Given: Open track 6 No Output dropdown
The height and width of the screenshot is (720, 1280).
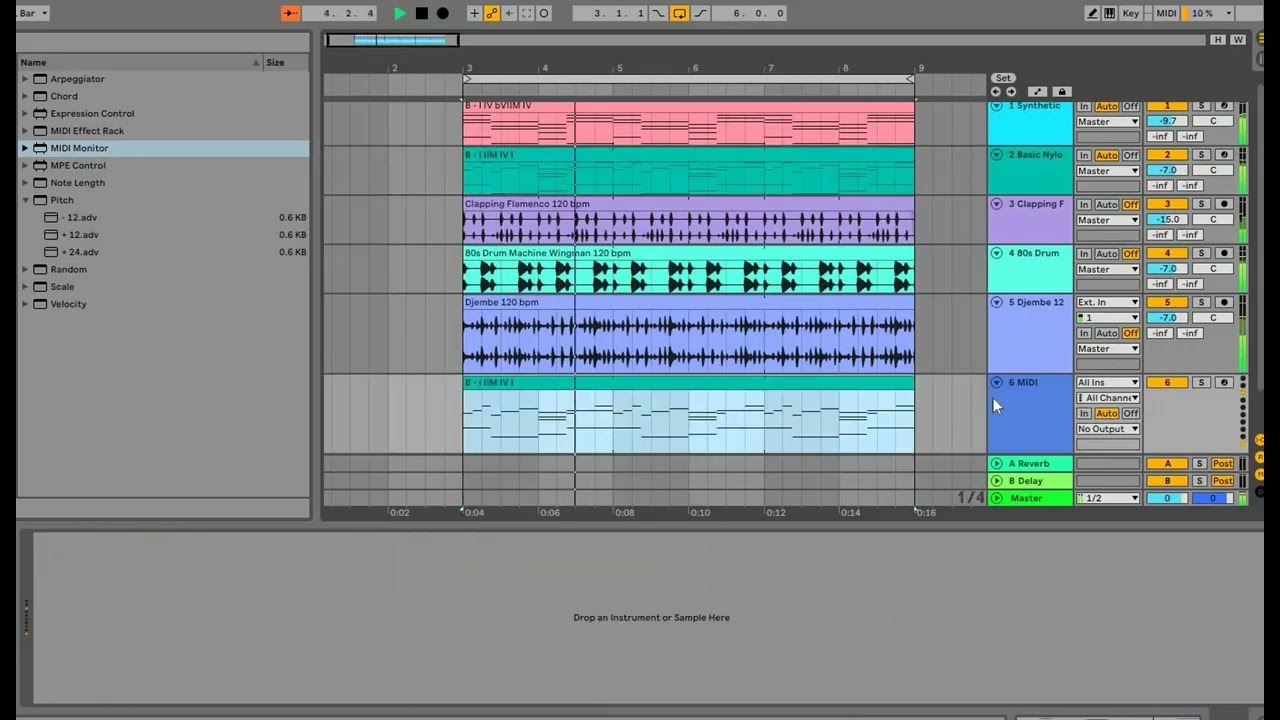Looking at the screenshot, I should pyautogui.click(x=1107, y=429).
